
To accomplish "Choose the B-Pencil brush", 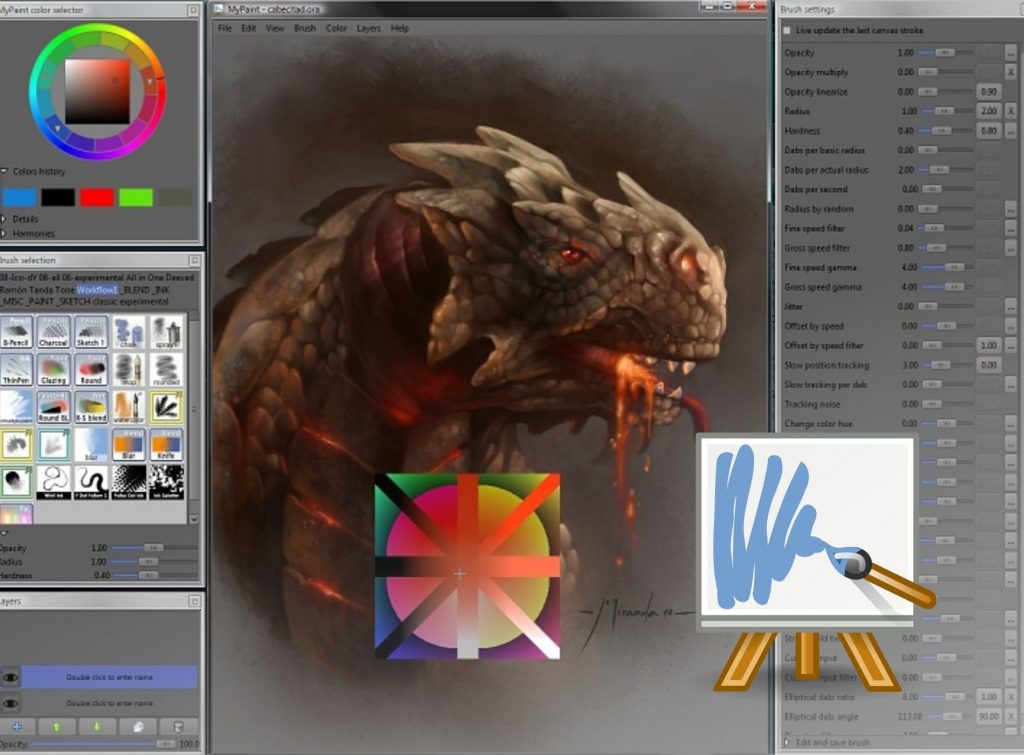I will pyautogui.click(x=15, y=331).
